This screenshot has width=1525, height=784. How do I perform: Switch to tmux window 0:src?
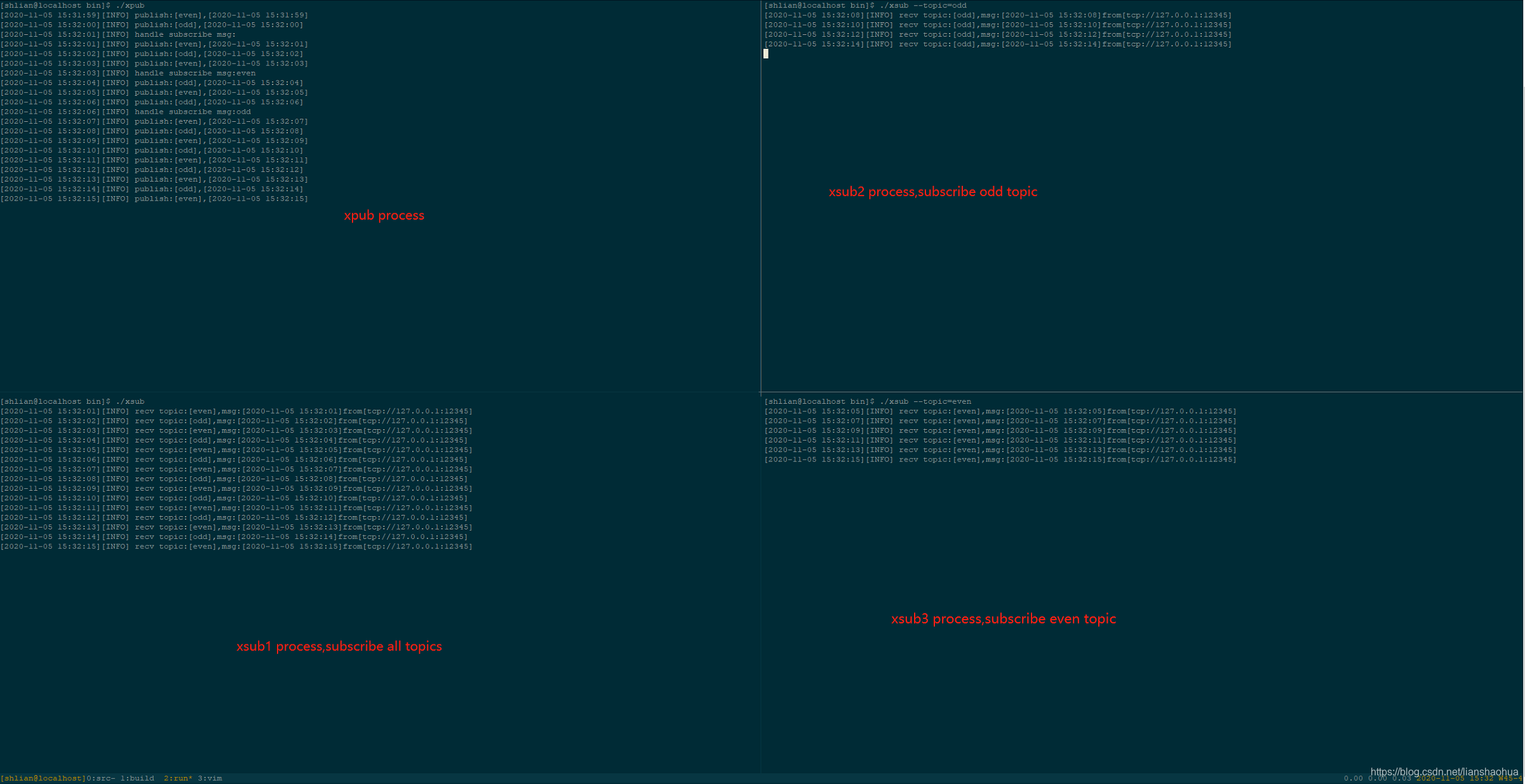coord(100,778)
